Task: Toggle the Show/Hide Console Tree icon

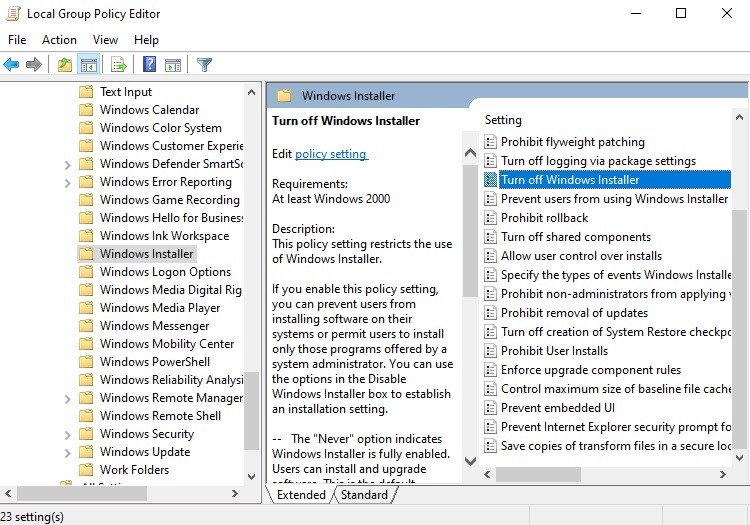Action: (89, 65)
